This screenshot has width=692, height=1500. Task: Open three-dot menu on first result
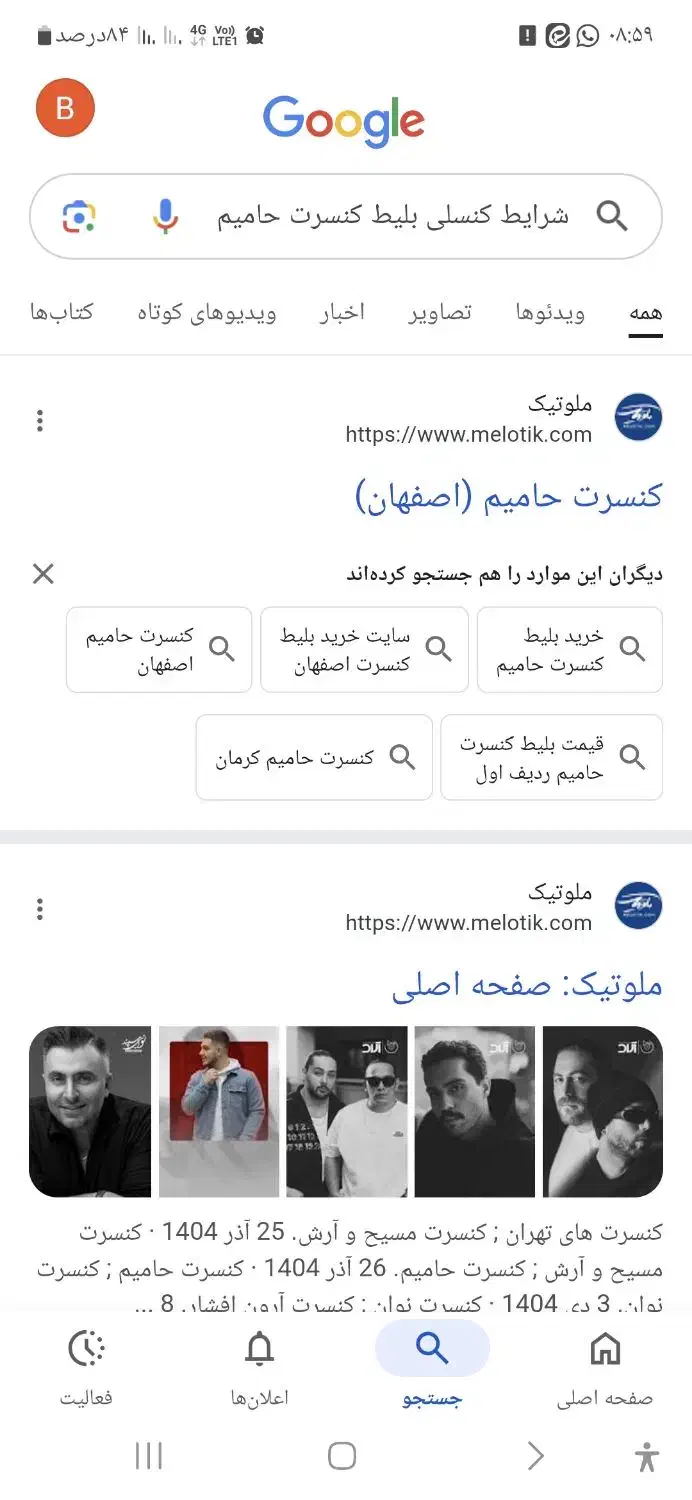(x=40, y=420)
